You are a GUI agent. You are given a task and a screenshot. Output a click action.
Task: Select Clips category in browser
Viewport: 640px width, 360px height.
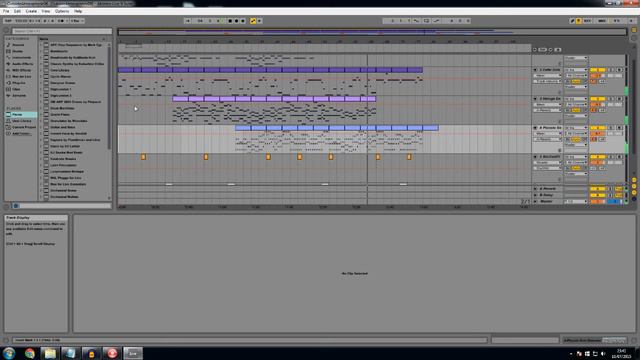(16, 89)
